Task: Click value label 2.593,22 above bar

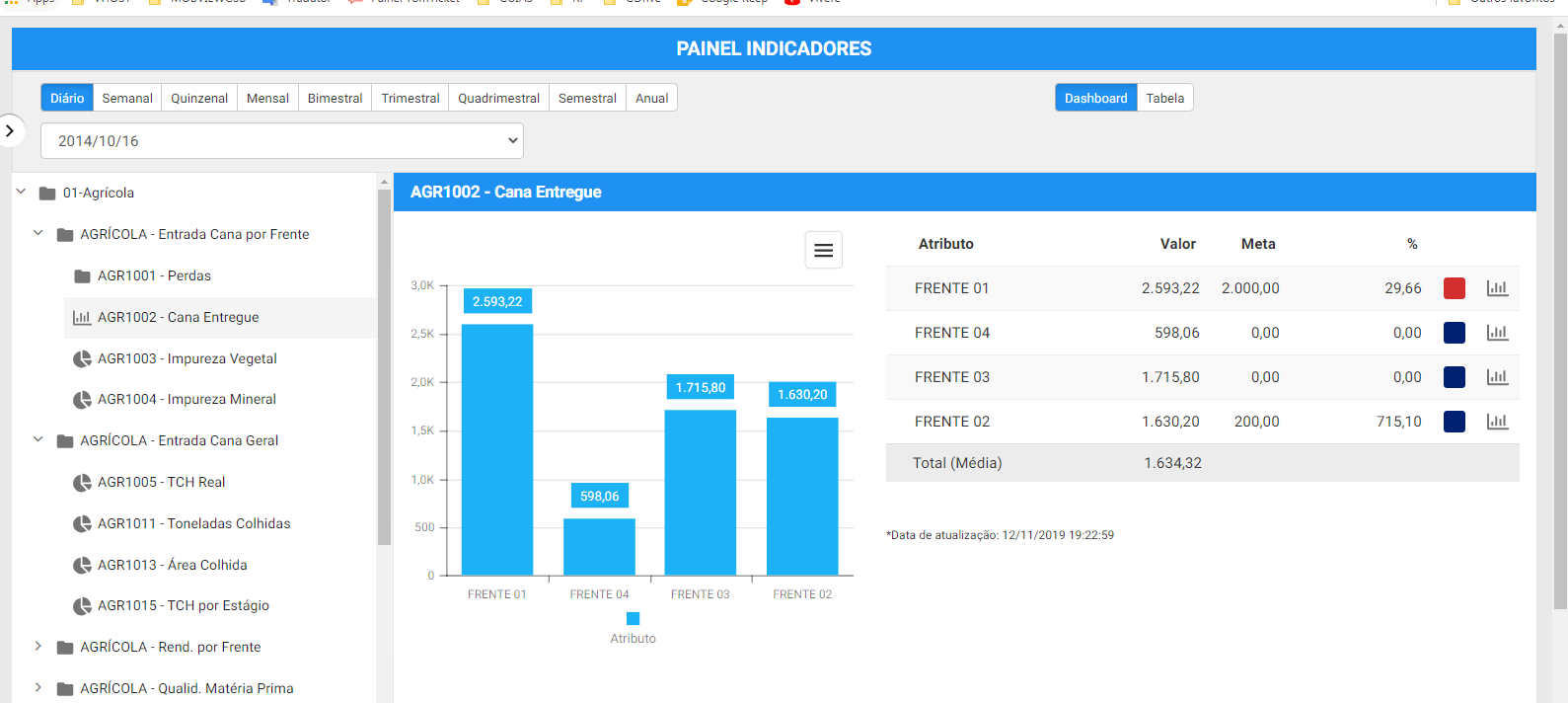Action: pos(497,301)
